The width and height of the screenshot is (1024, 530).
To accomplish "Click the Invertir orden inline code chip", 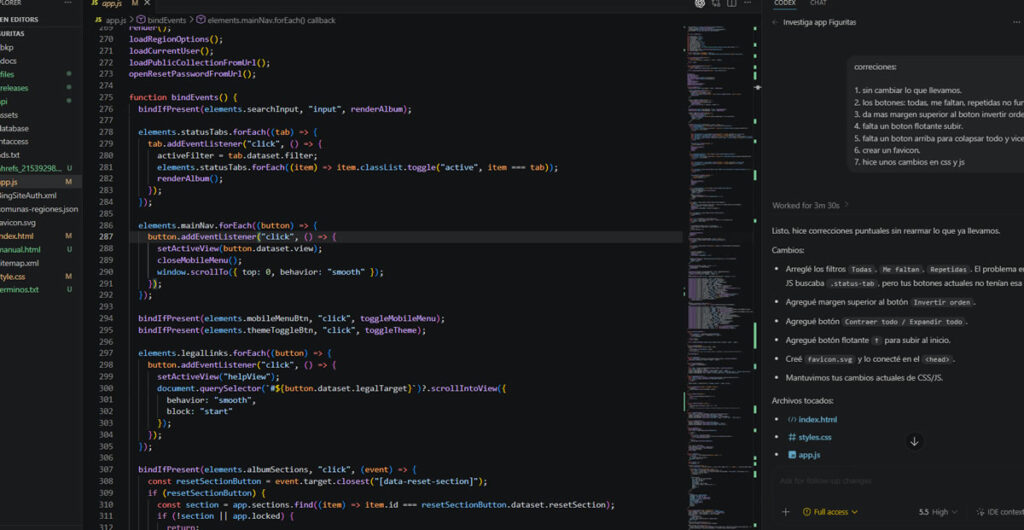I will [x=942, y=303].
